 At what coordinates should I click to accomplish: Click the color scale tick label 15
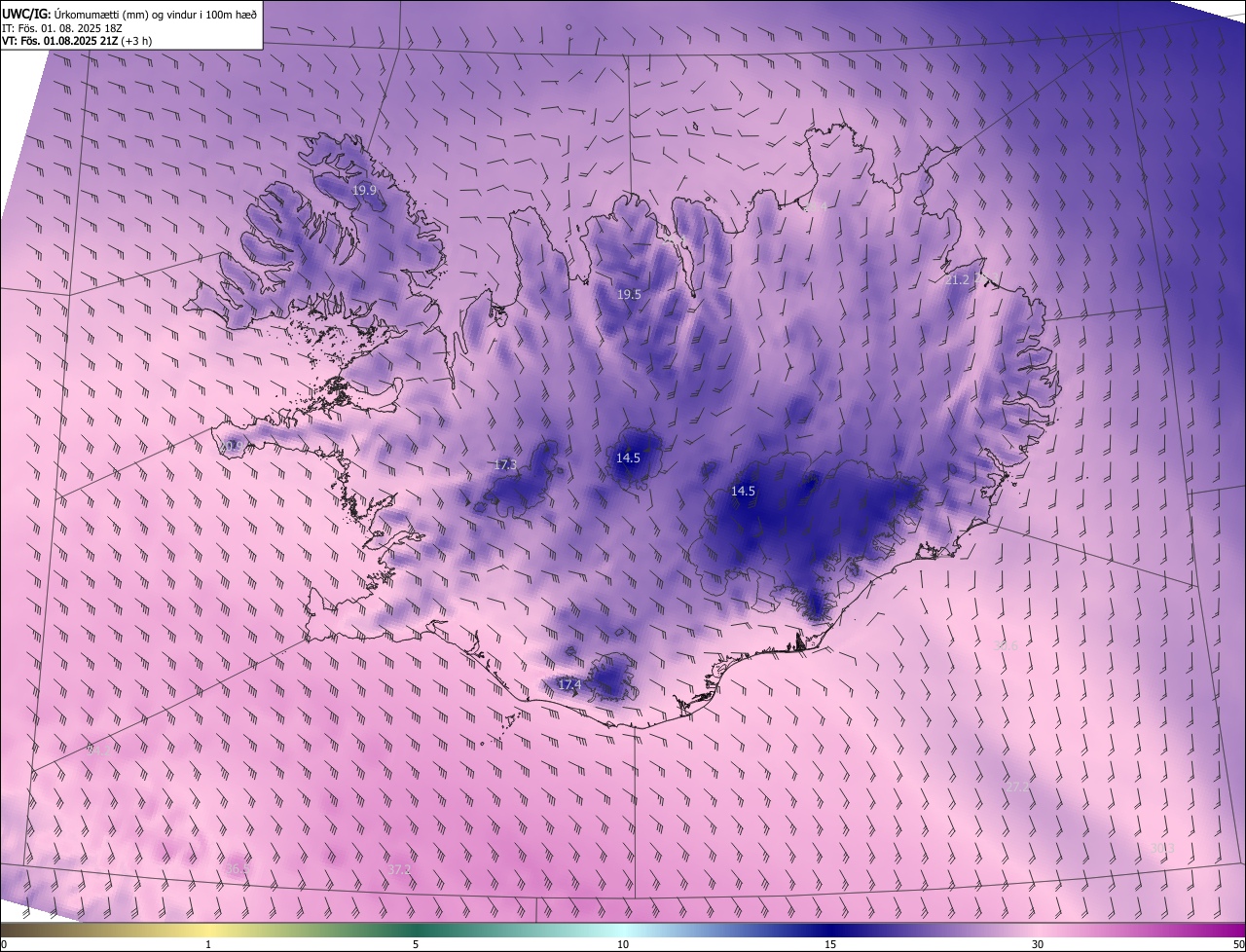(830, 944)
